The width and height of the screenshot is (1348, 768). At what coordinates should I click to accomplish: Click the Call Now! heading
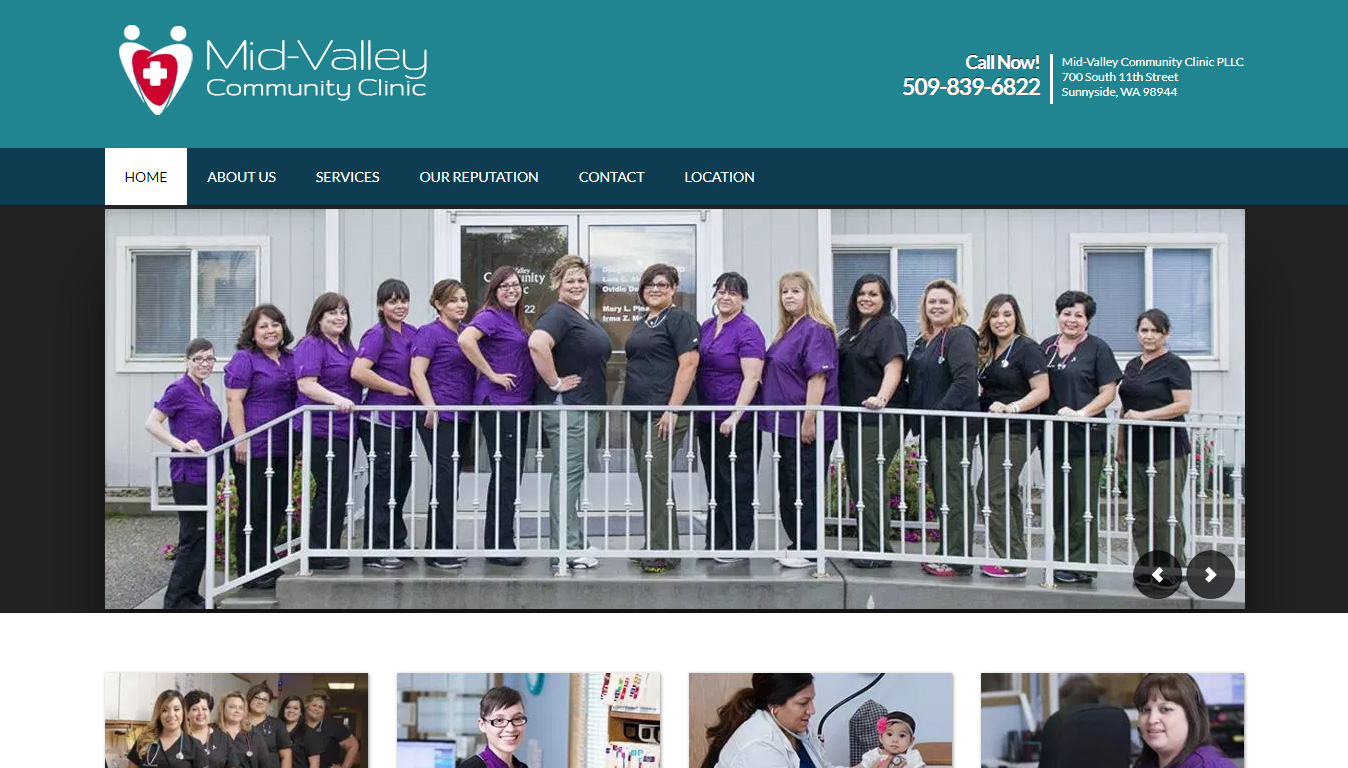[x=1002, y=62]
